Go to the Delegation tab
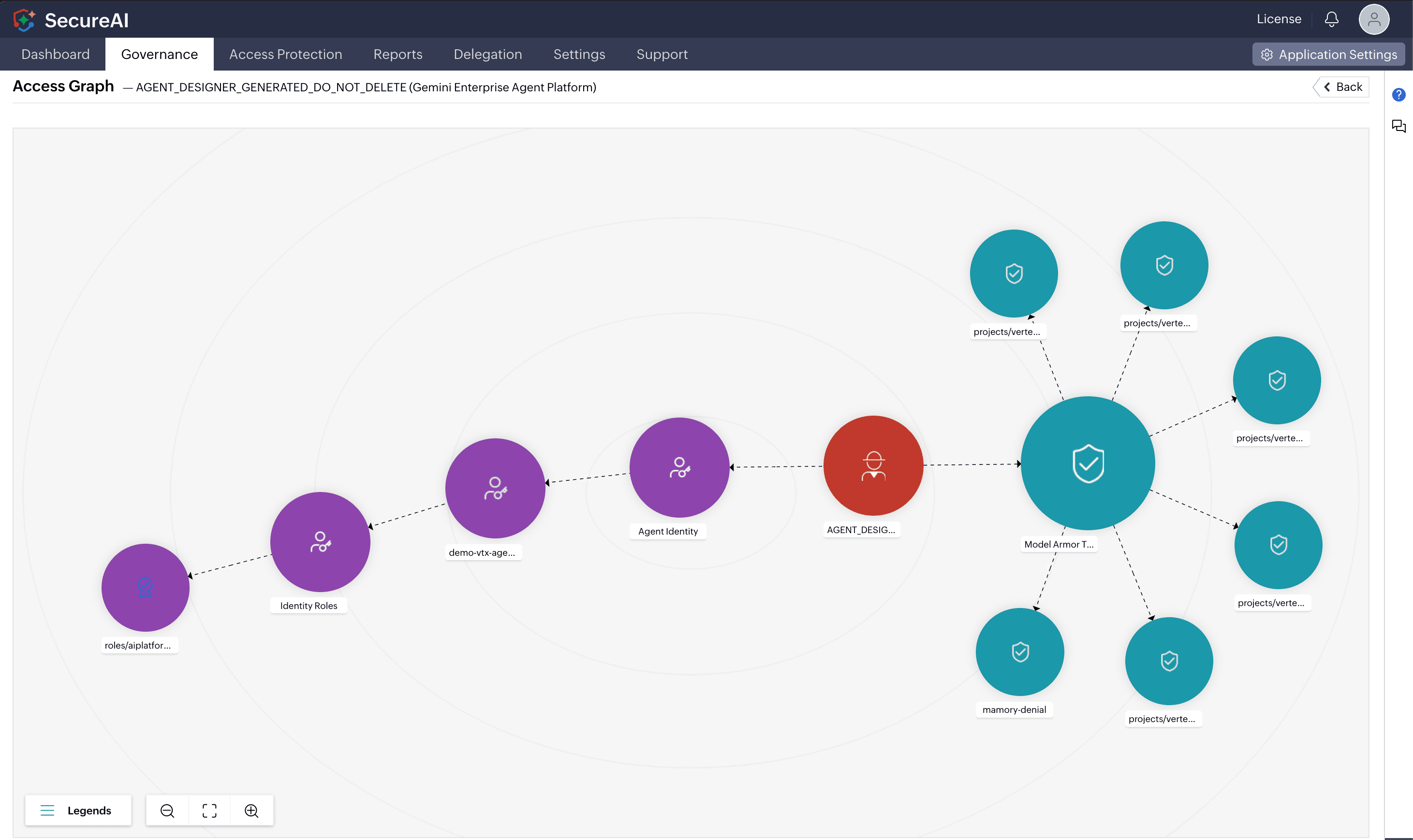Image resolution: width=1413 pixels, height=840 pixels. [x=488, y=54]
